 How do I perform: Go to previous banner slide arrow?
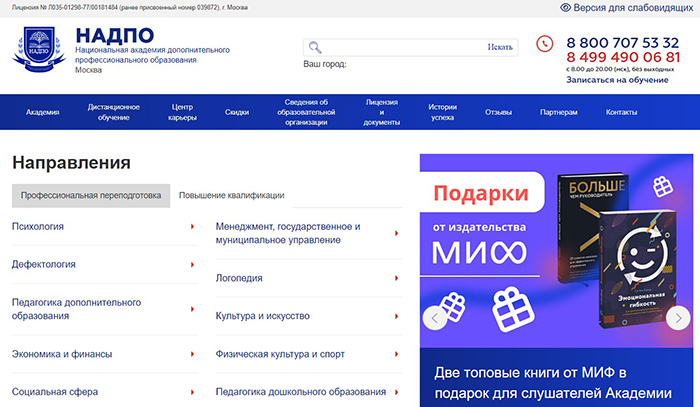pos(434,318)
